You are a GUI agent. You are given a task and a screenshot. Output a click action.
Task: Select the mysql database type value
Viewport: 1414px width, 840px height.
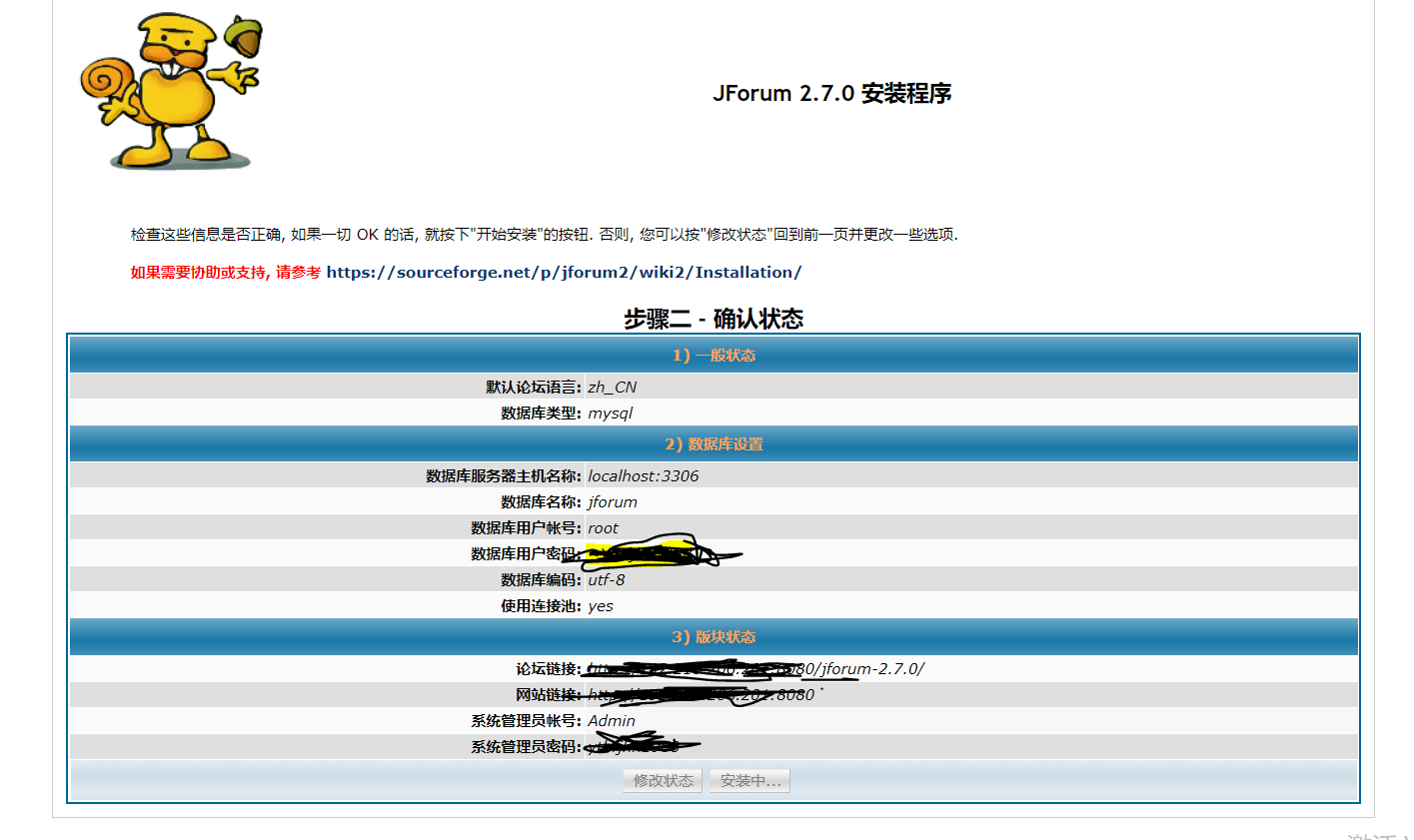point(610,414)
